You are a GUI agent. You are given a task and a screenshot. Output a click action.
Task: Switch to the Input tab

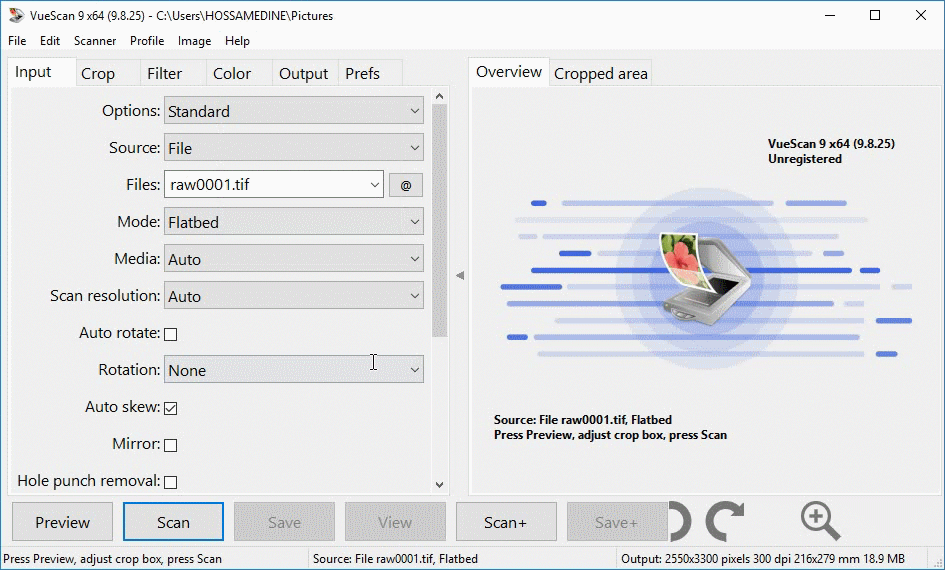point(42,72)
